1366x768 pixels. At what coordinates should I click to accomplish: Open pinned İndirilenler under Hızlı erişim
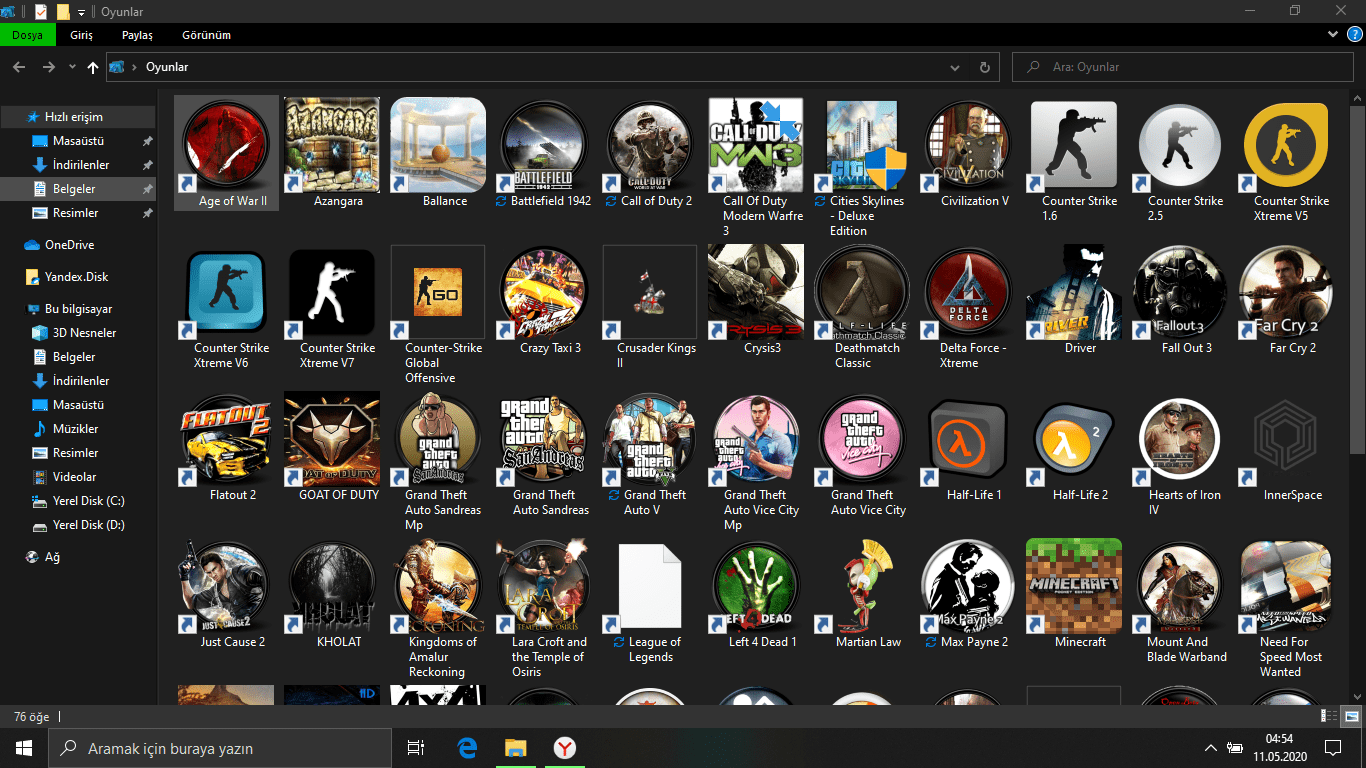pyautogui.click(x=78, y=165)
